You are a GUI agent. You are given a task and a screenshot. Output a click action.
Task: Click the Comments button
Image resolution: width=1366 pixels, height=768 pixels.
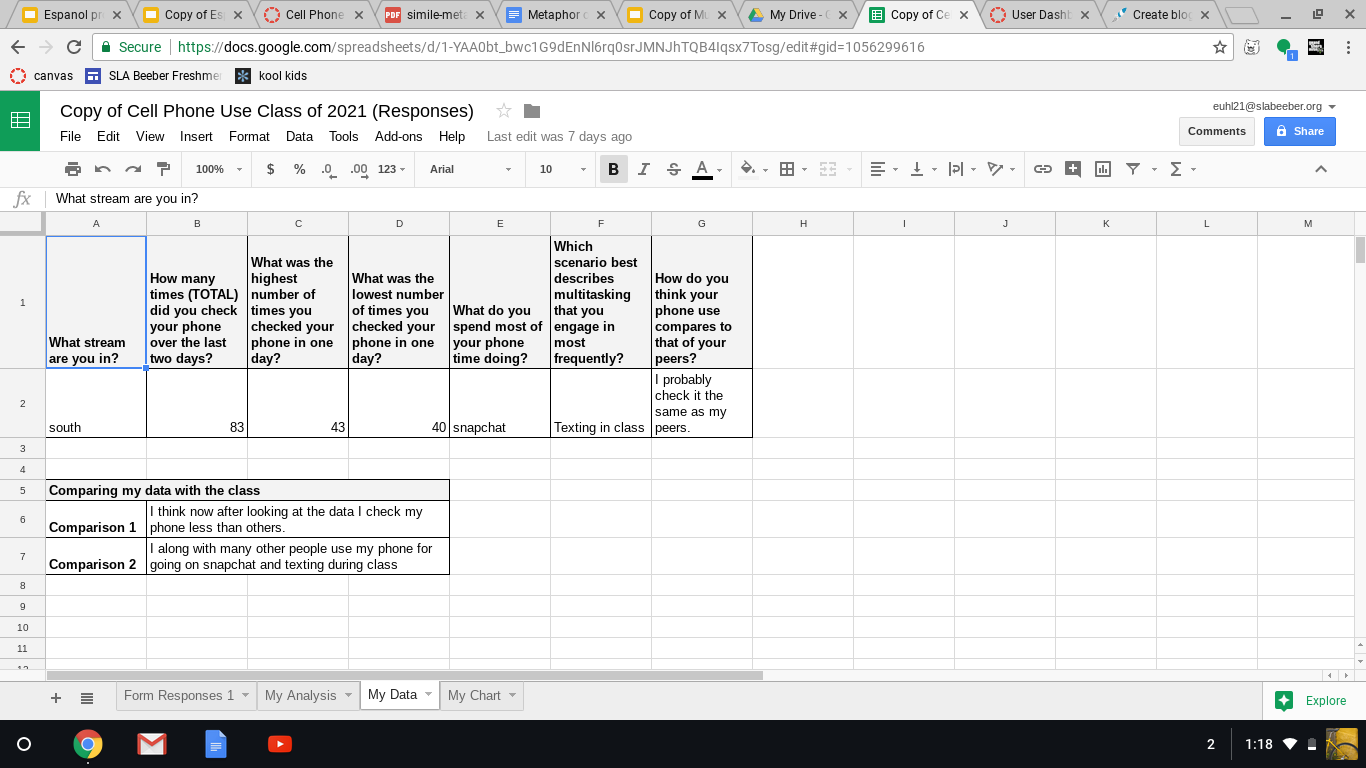click(x=1216, y=131)
